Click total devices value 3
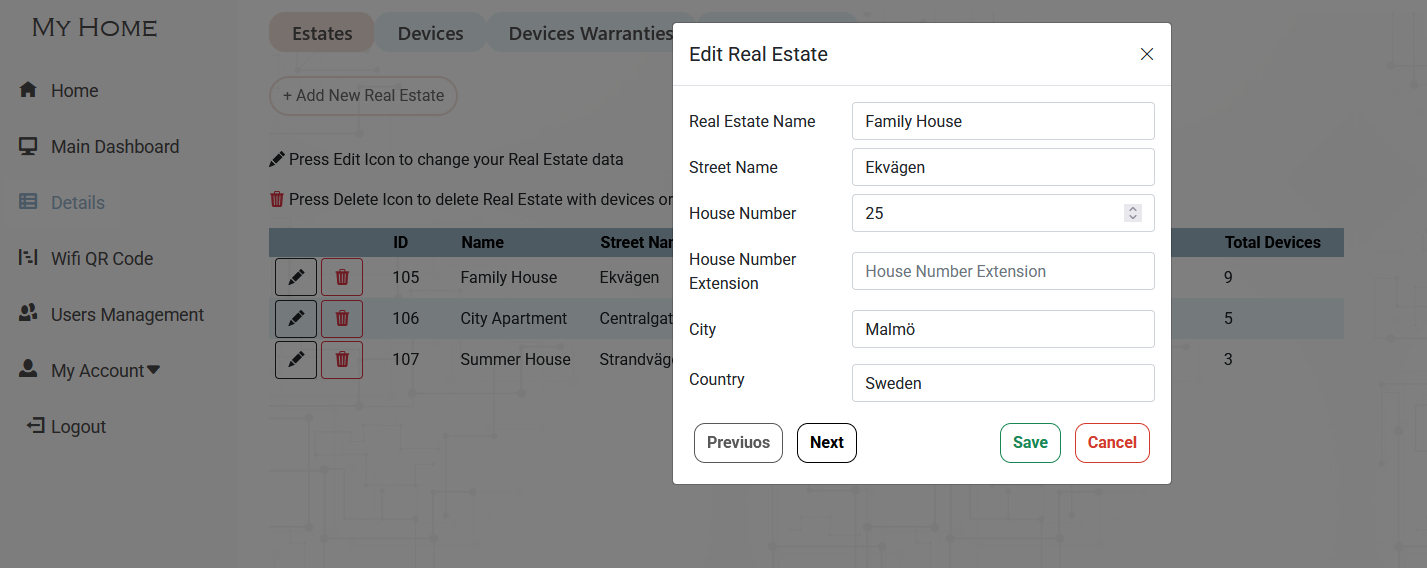1427x568 pixels. (1228, 359)
